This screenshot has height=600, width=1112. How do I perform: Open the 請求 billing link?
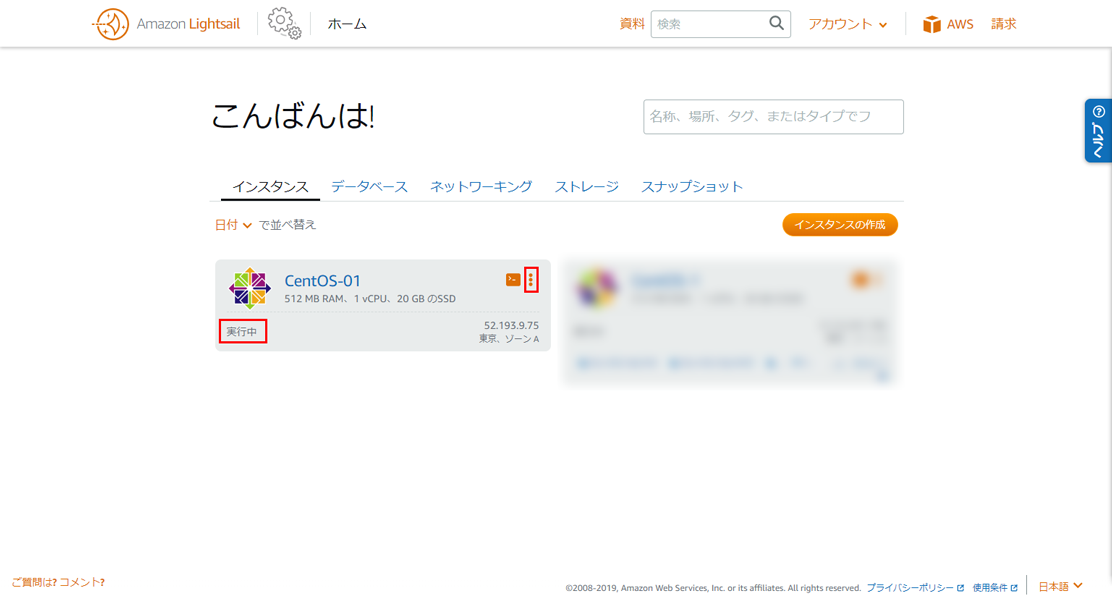(1003, 24)
